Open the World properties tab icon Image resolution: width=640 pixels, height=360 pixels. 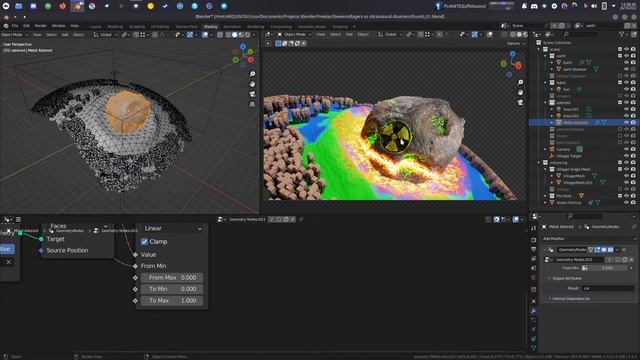[533, 278]
